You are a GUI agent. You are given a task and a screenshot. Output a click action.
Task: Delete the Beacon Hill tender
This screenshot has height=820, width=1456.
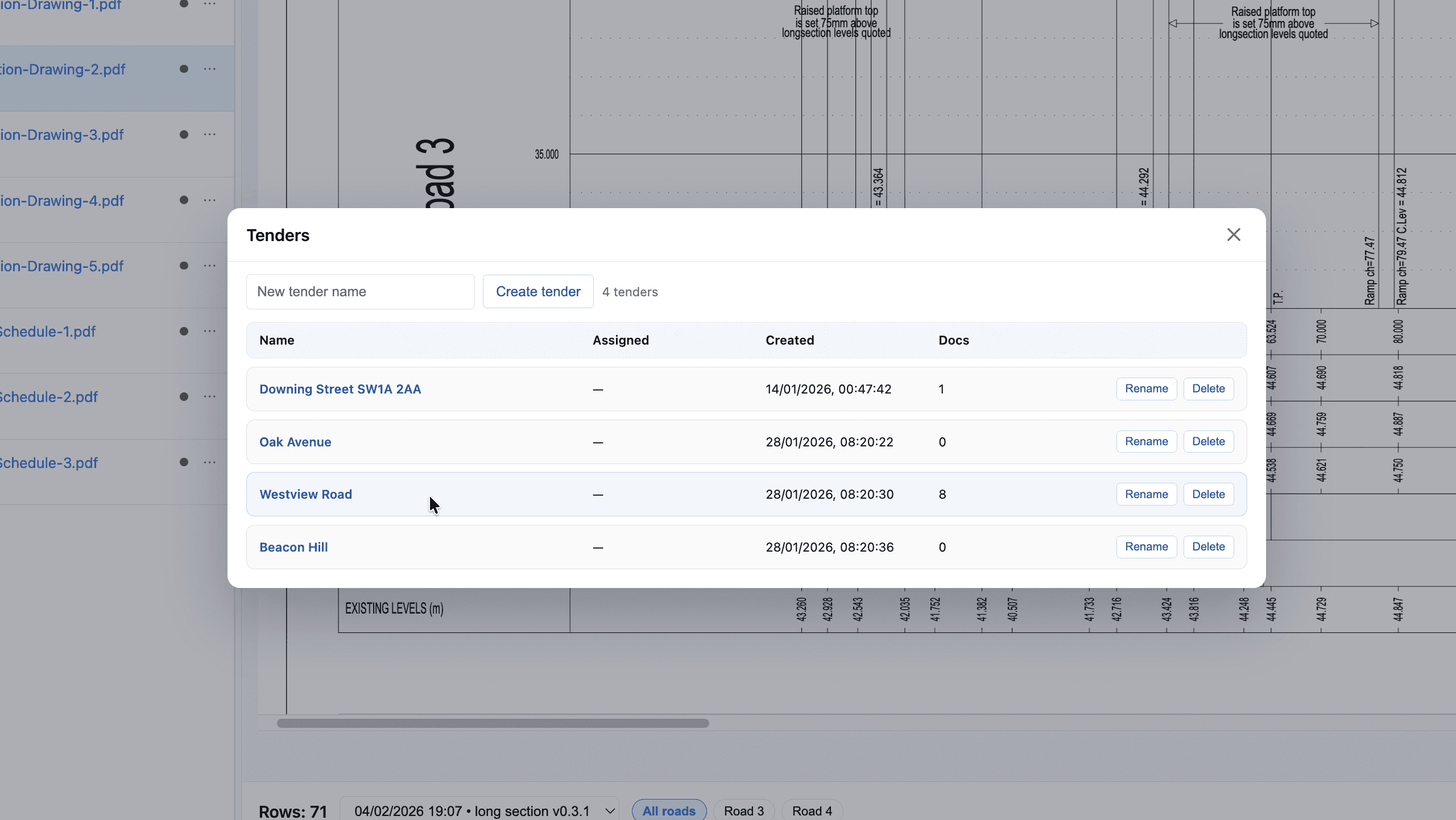pyautogui.click(x=1208, y=547)
